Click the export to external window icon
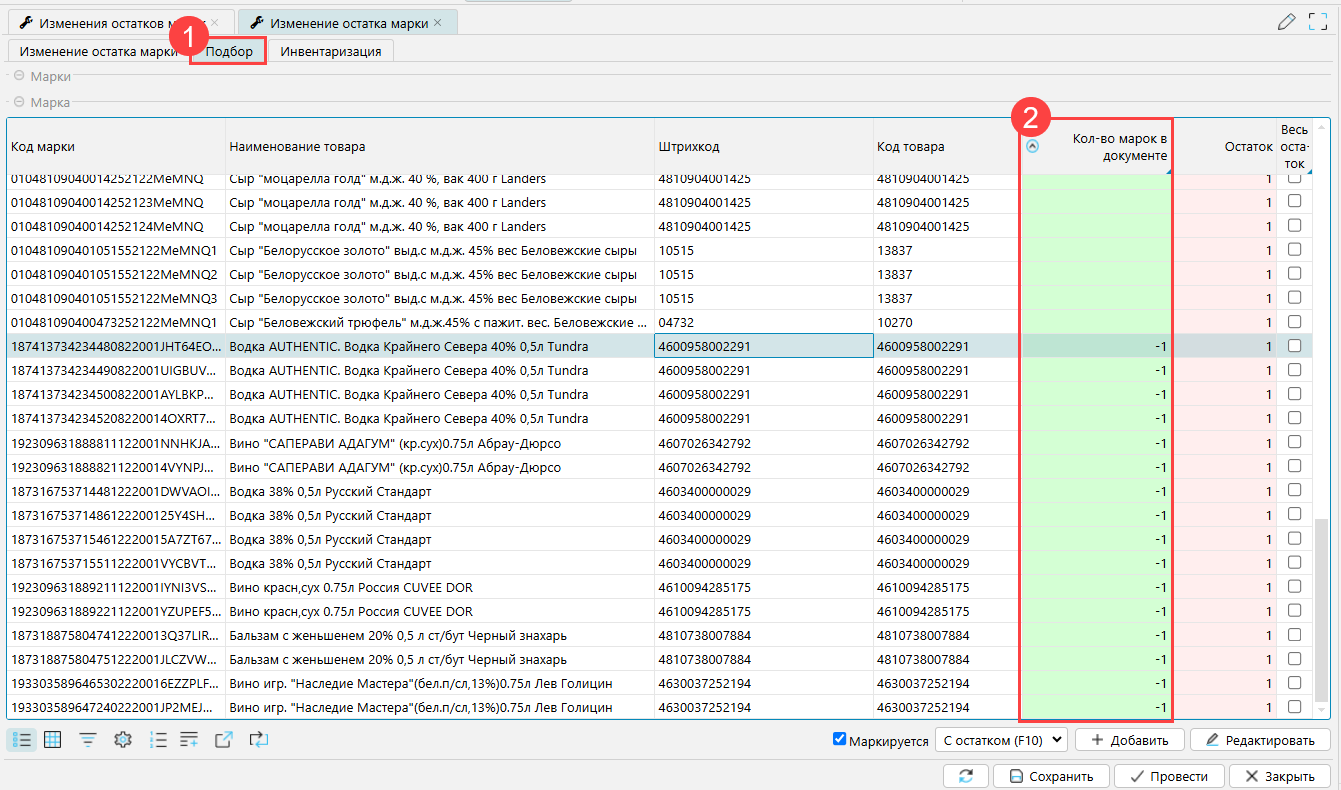The image size is (1341, 790). tap(224, 740)
